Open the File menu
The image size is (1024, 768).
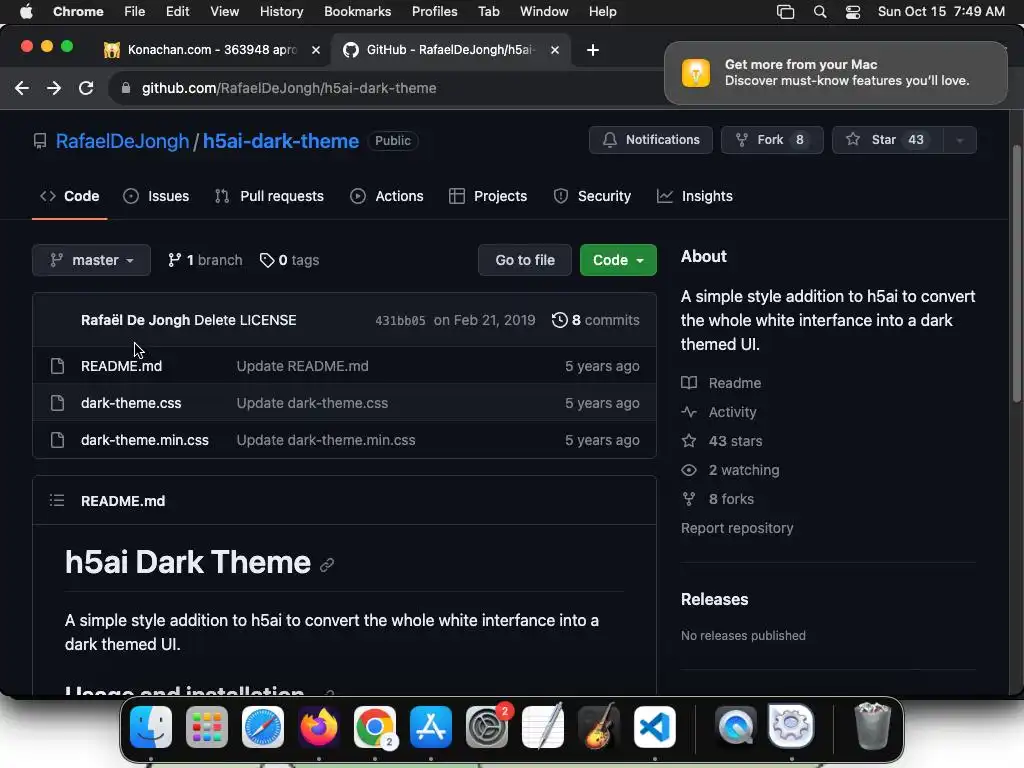click(135, 12)
